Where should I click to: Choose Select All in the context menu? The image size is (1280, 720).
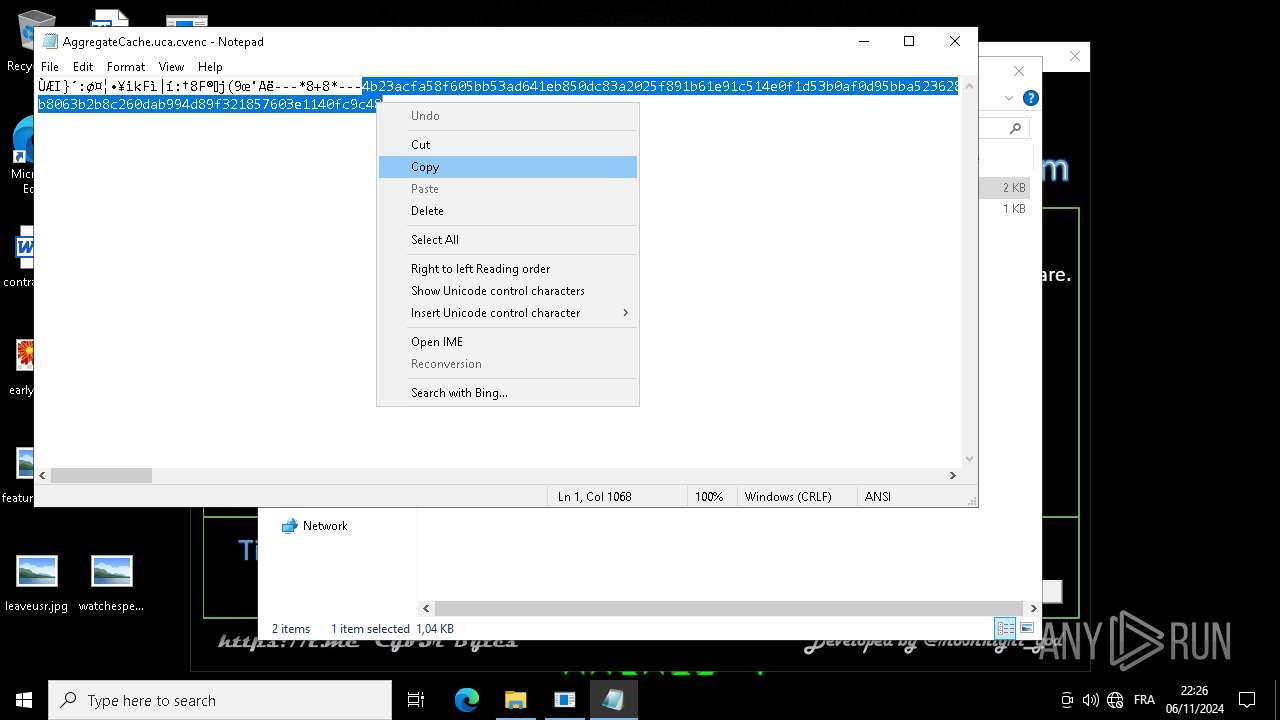click(x=507, y=240)
